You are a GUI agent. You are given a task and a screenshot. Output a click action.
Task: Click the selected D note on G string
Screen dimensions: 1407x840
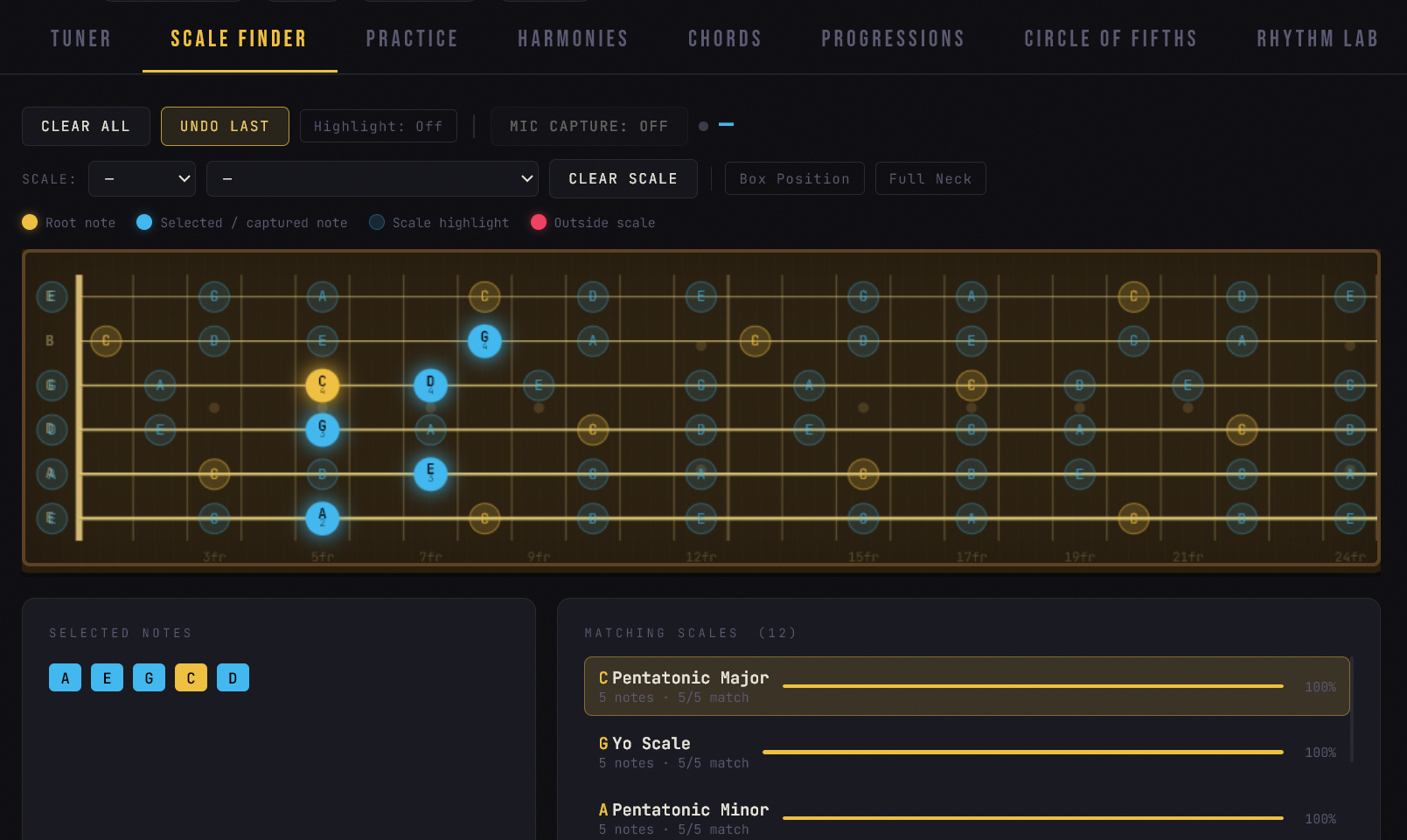(x=430, y=385)
